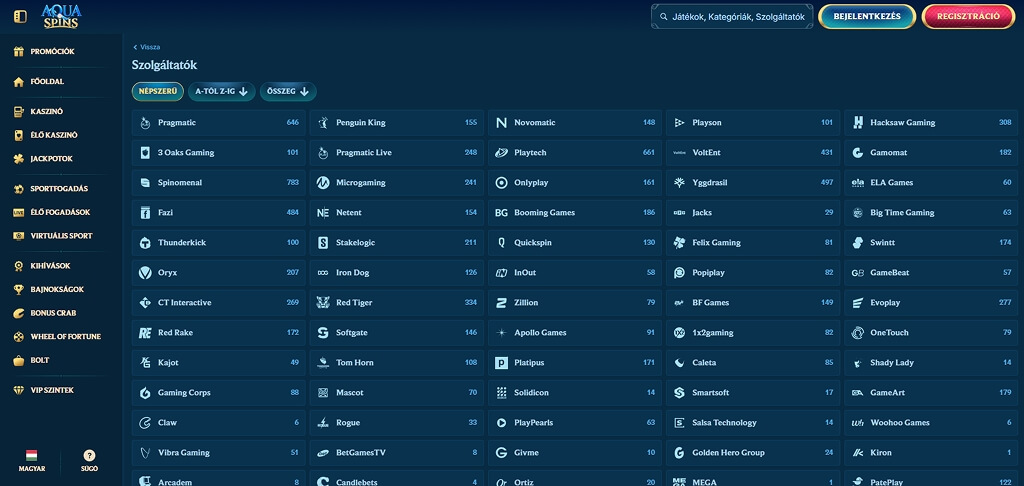
Task: Focus the Játékok, Kategóriák, Szolgáltatók search field
Action: [x=732, y=17]
